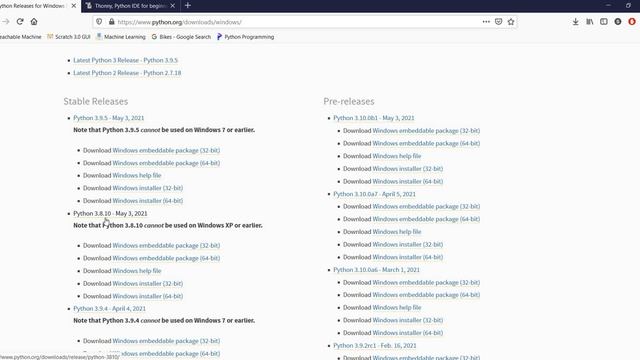Viewport: 640px width, 360px height.
Task: Reload the current page
Action: tap(20, 22)
